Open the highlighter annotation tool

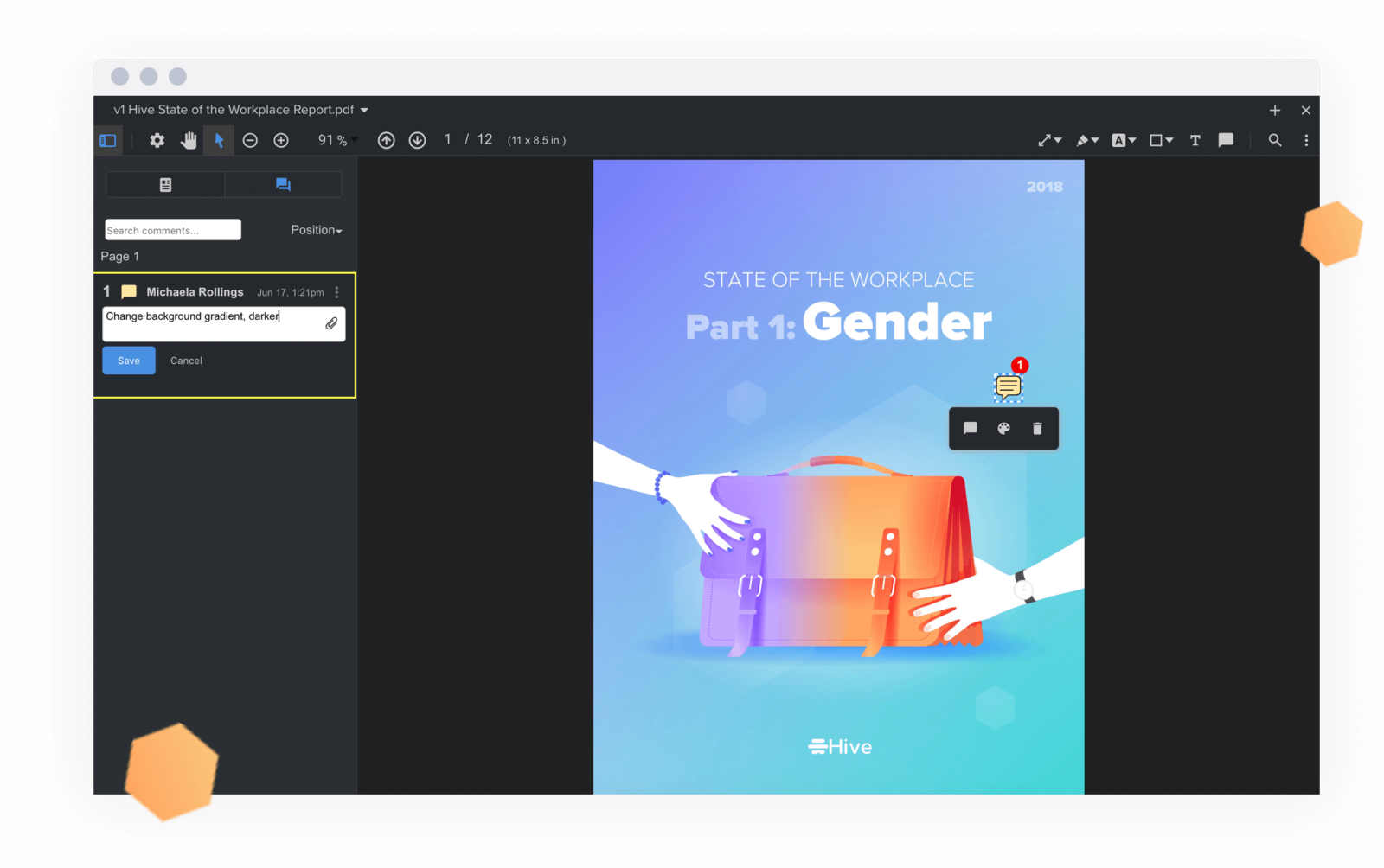[1083, 139]
